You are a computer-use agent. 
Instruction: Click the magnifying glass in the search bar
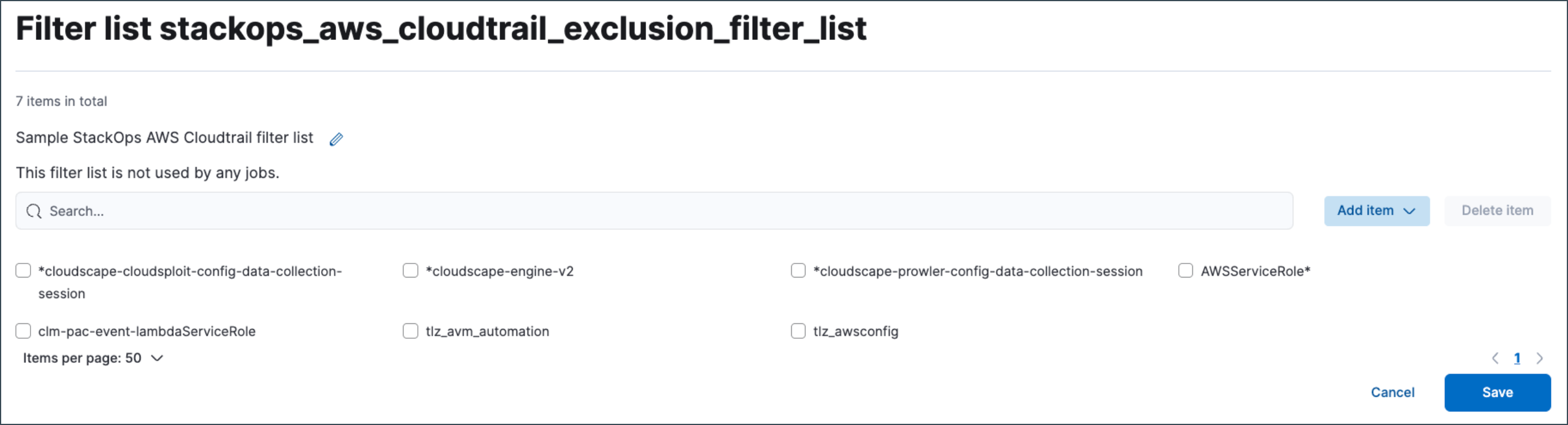click(34, 211)
